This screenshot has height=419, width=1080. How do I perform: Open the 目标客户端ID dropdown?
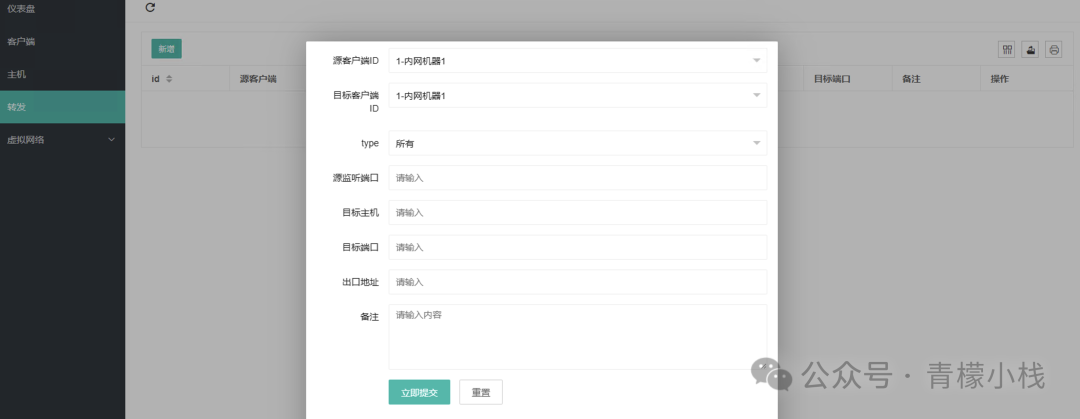[577, 96]
